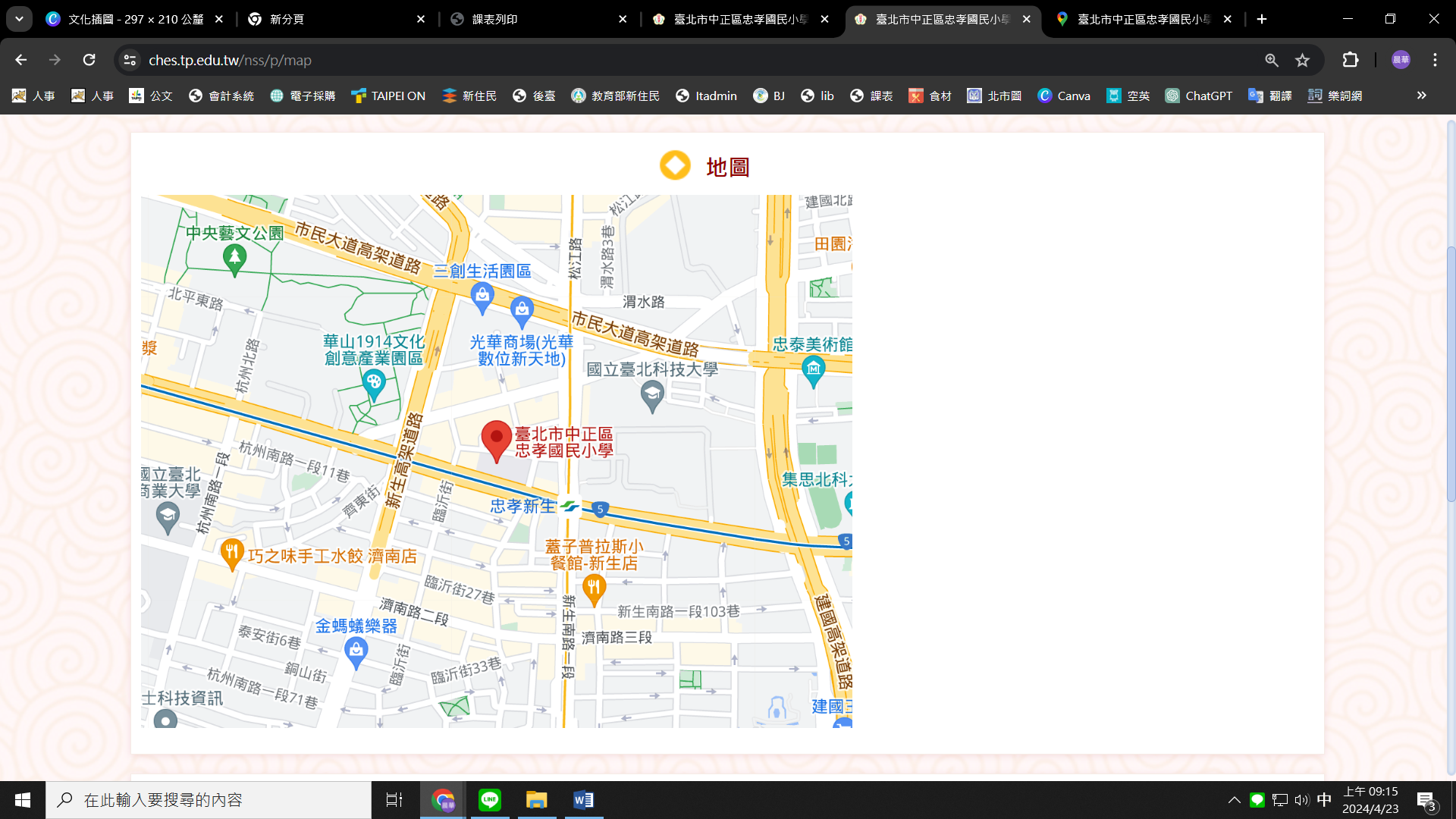The image size is (1456, 819).
Task: Open LINE from the taskbar
Action: click(x=490, y=800)
